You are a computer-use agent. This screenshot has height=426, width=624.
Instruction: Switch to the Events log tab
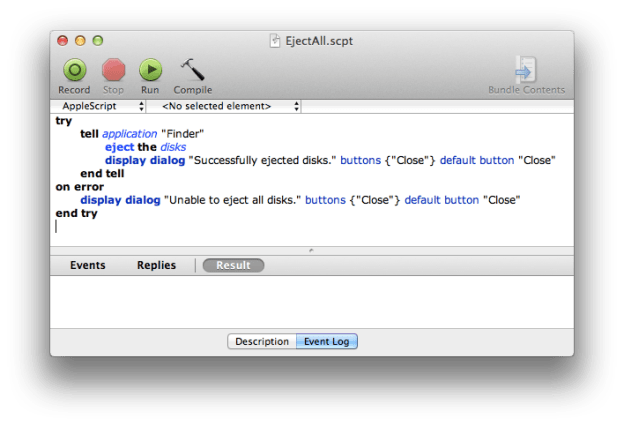pyautogui.click(x=88, y=265)
